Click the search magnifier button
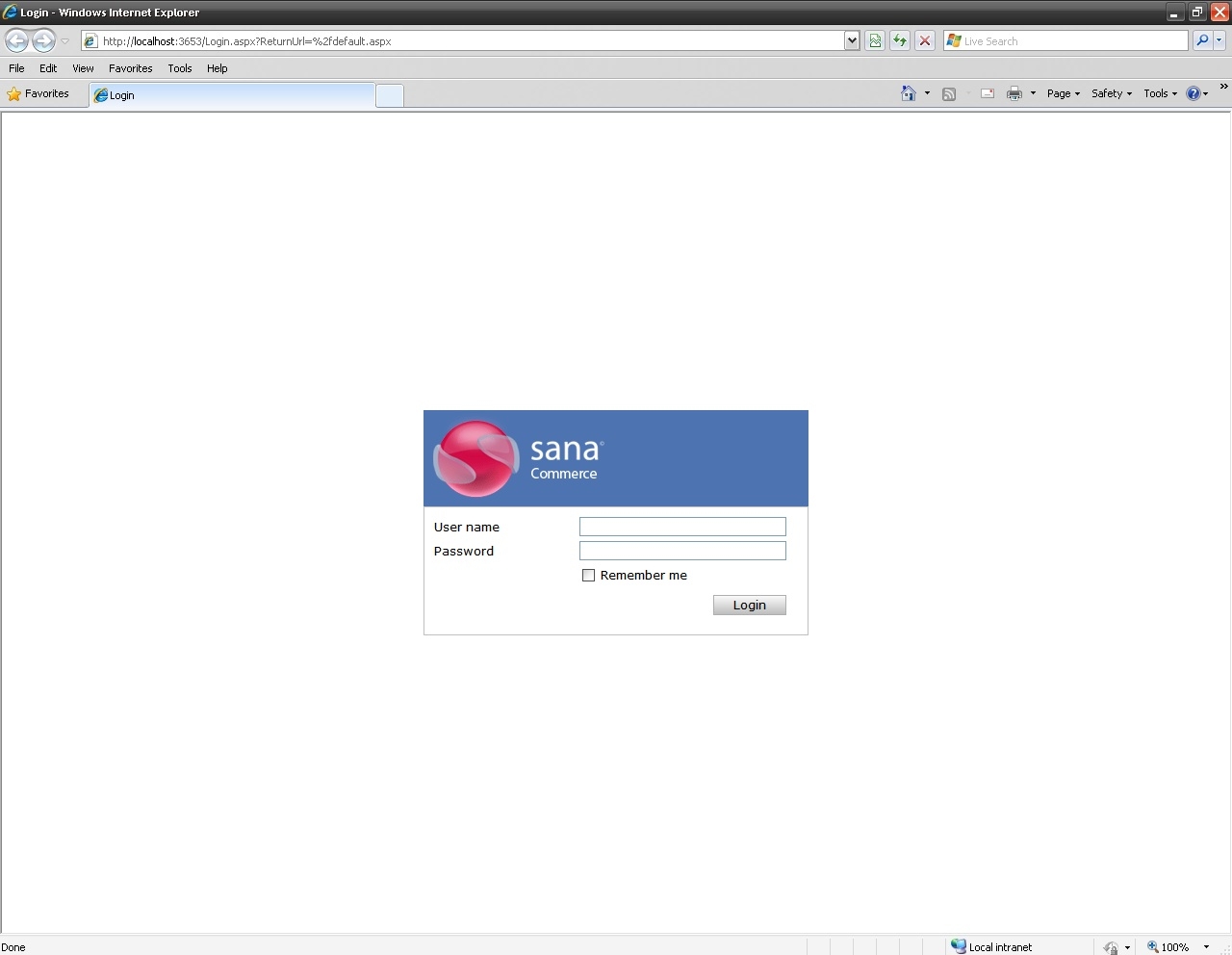The image size is (1232, 955). (1202, 40)
